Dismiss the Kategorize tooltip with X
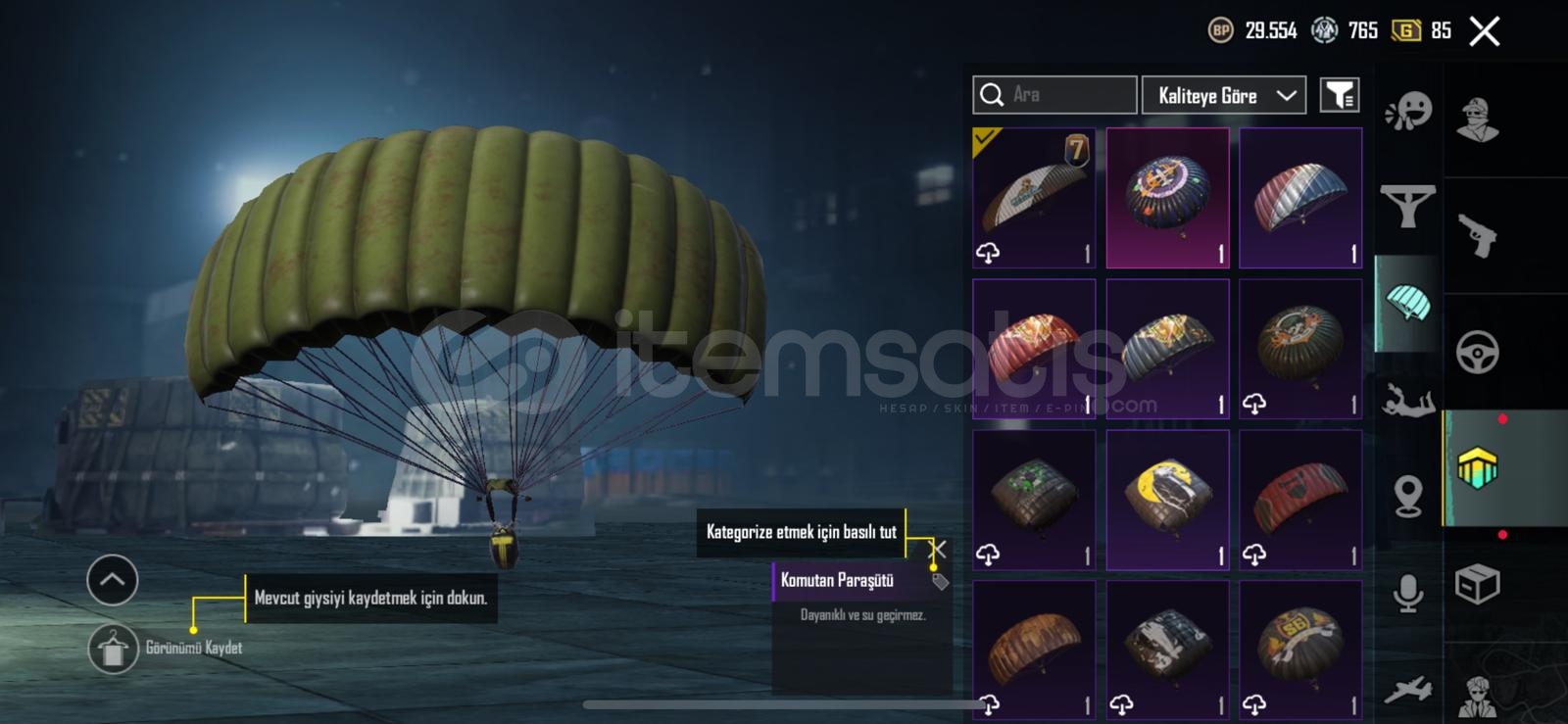This screenshot has height=724, width=1568. point(937,549)
